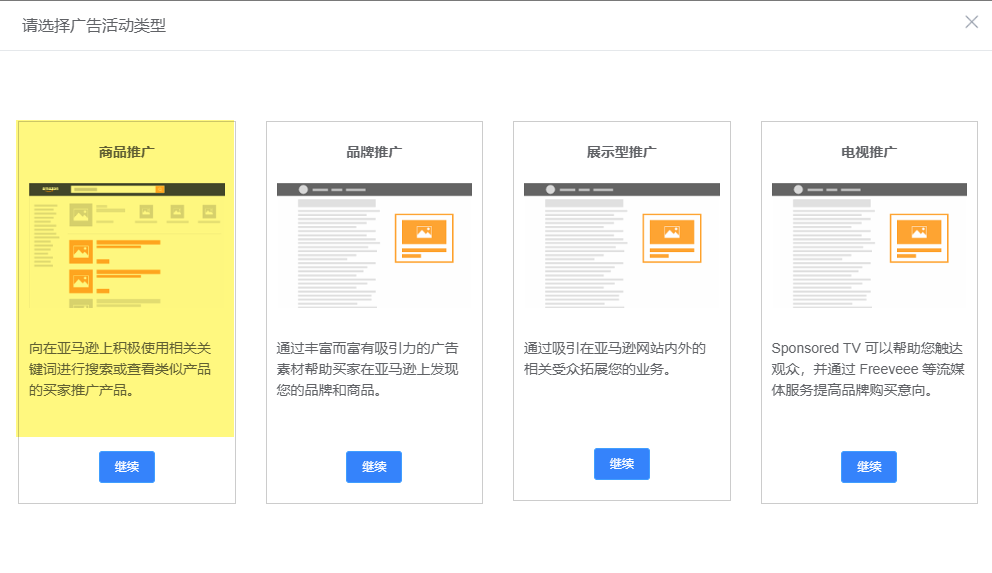Click description starting 通过吸引在亚马逊网站内外
Screen dimensions: 992x573
click(x=615, y=359)
